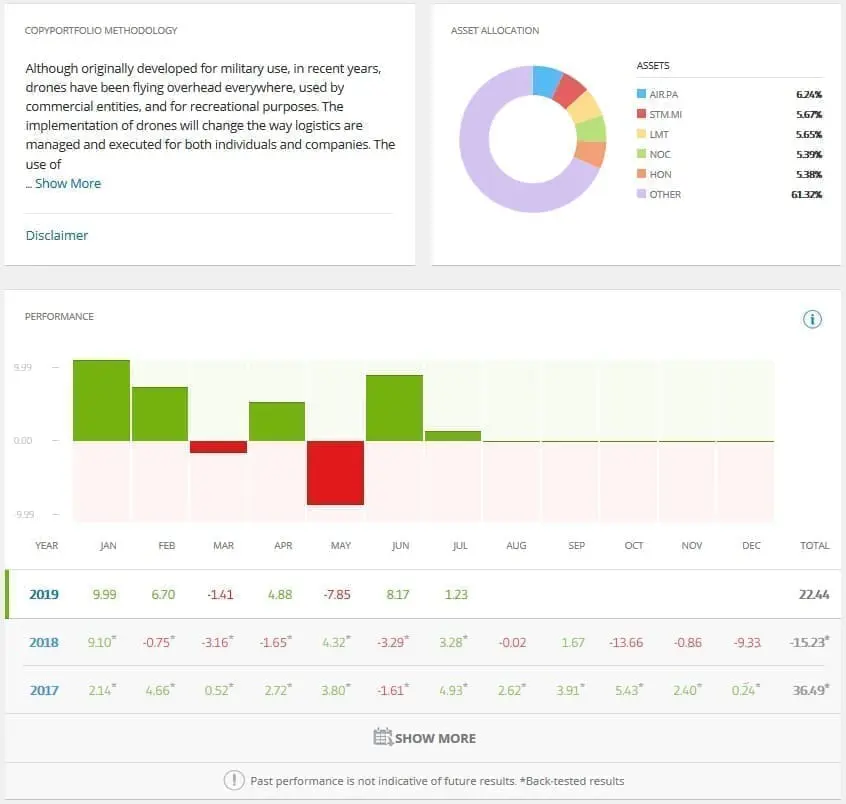Screen dimensions: 846x804
Task: Select the blue AIR.PA legend marker
Action: (x=641, y=94)
